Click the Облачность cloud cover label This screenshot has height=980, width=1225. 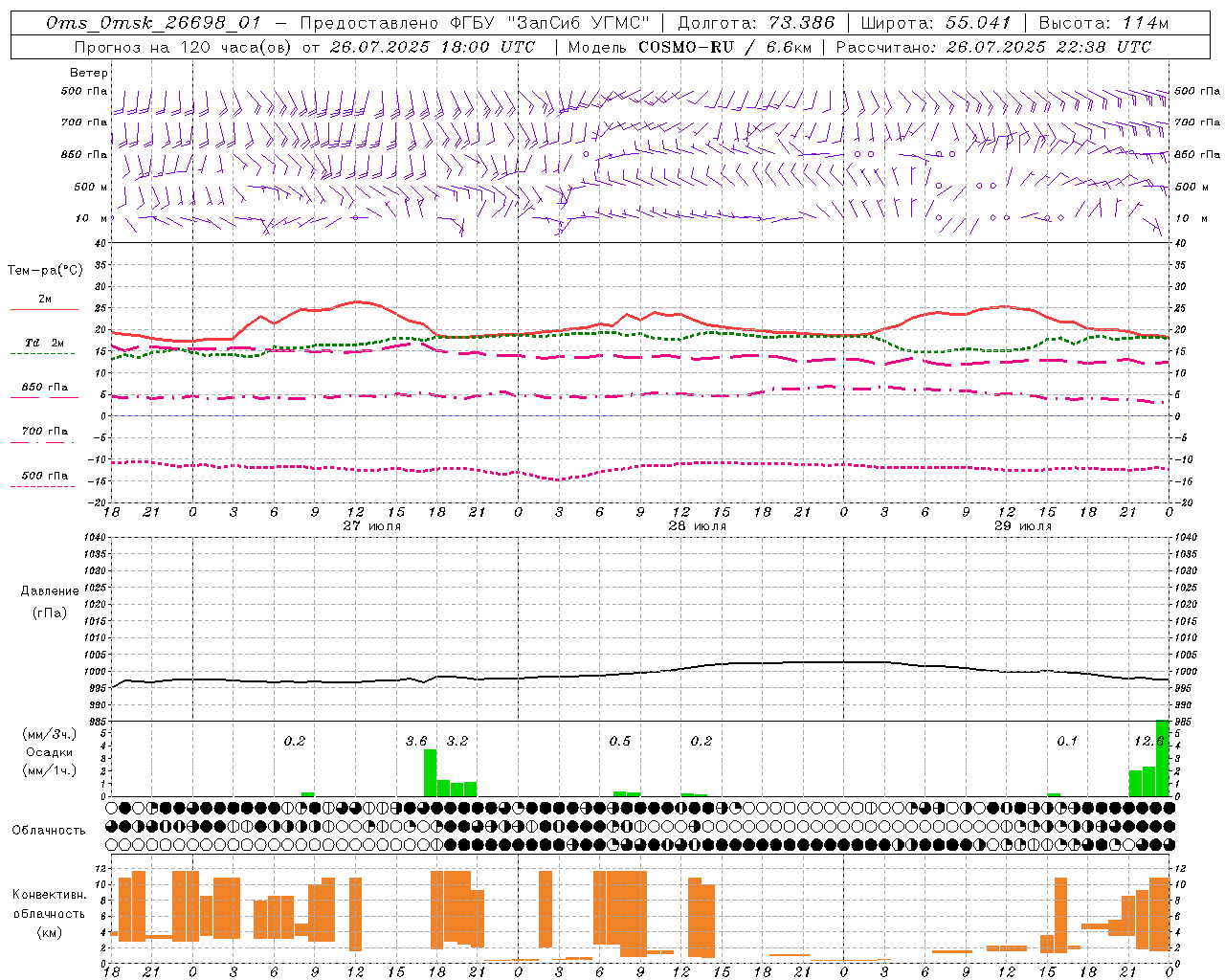49,830
